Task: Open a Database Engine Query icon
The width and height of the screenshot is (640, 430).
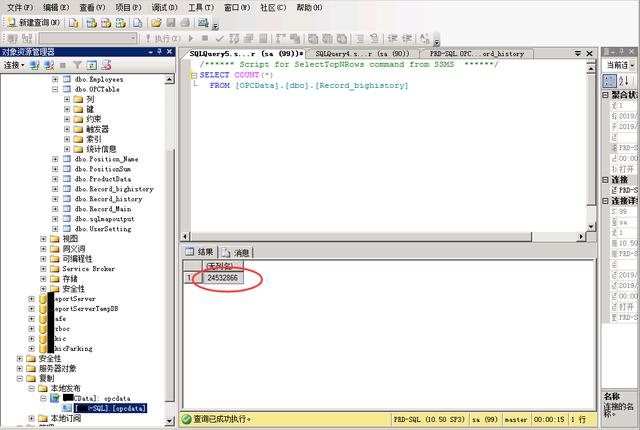Action: click(x=73, y=23)
